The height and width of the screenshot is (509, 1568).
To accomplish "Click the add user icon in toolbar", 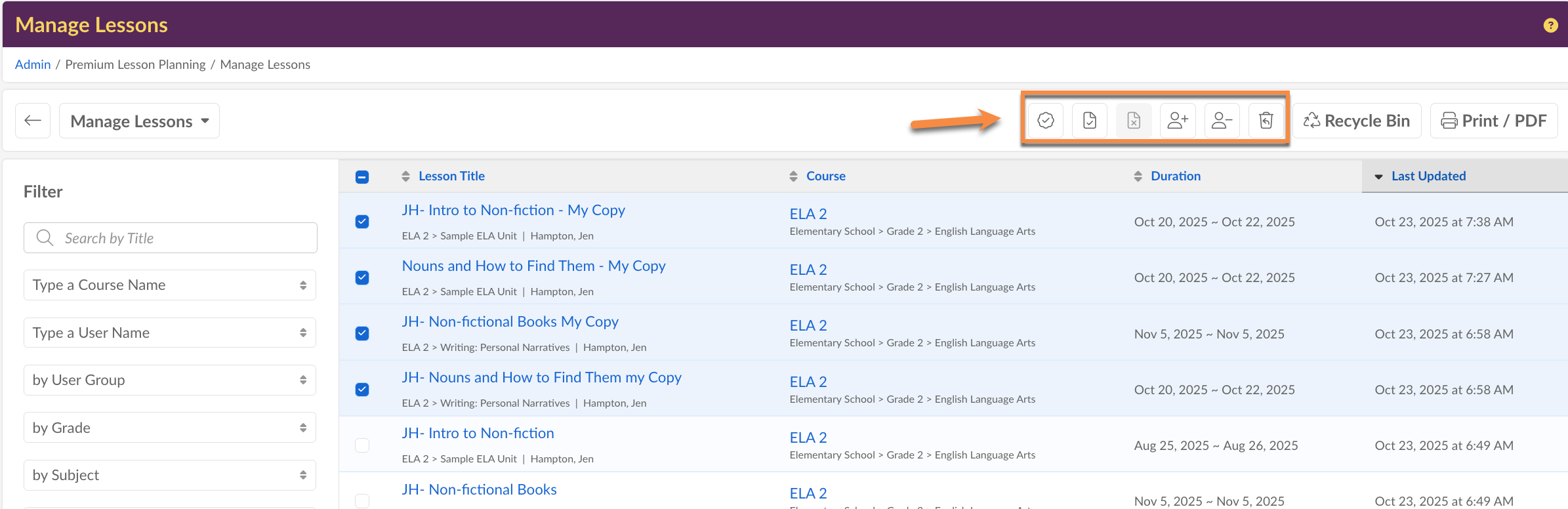I will pos(1178,121).
